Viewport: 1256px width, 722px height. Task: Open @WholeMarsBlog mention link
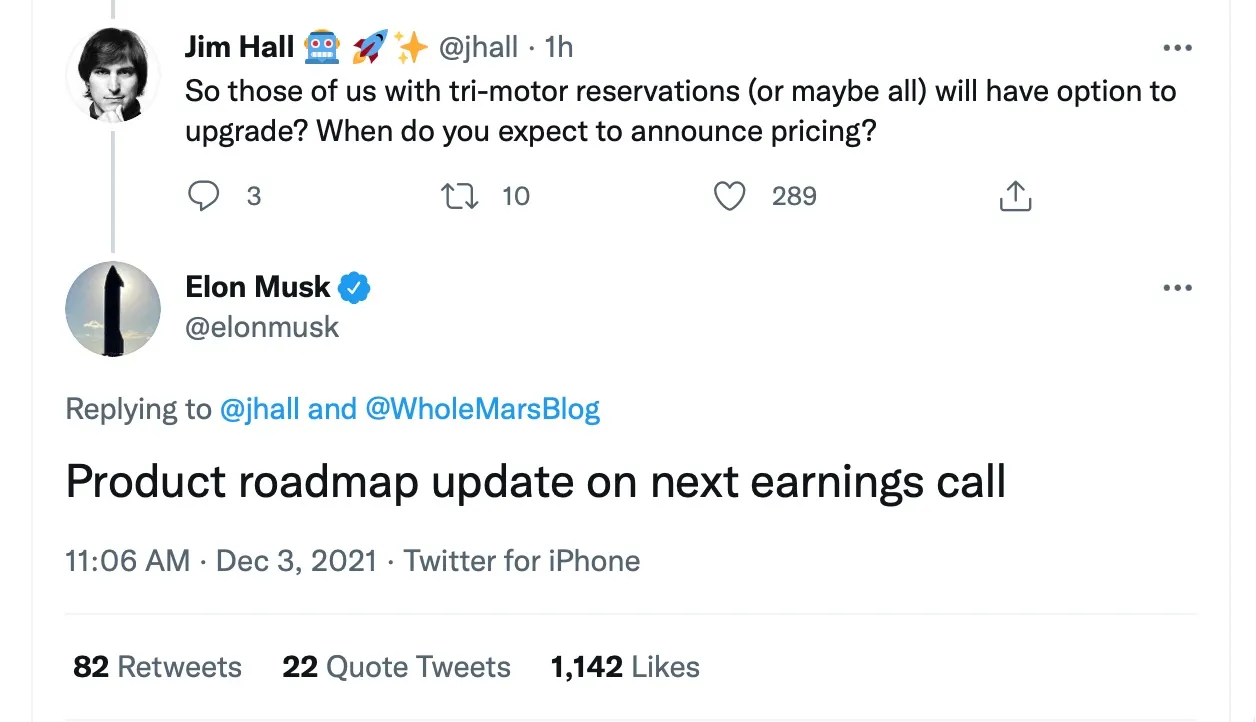click(x=483, y=409)
